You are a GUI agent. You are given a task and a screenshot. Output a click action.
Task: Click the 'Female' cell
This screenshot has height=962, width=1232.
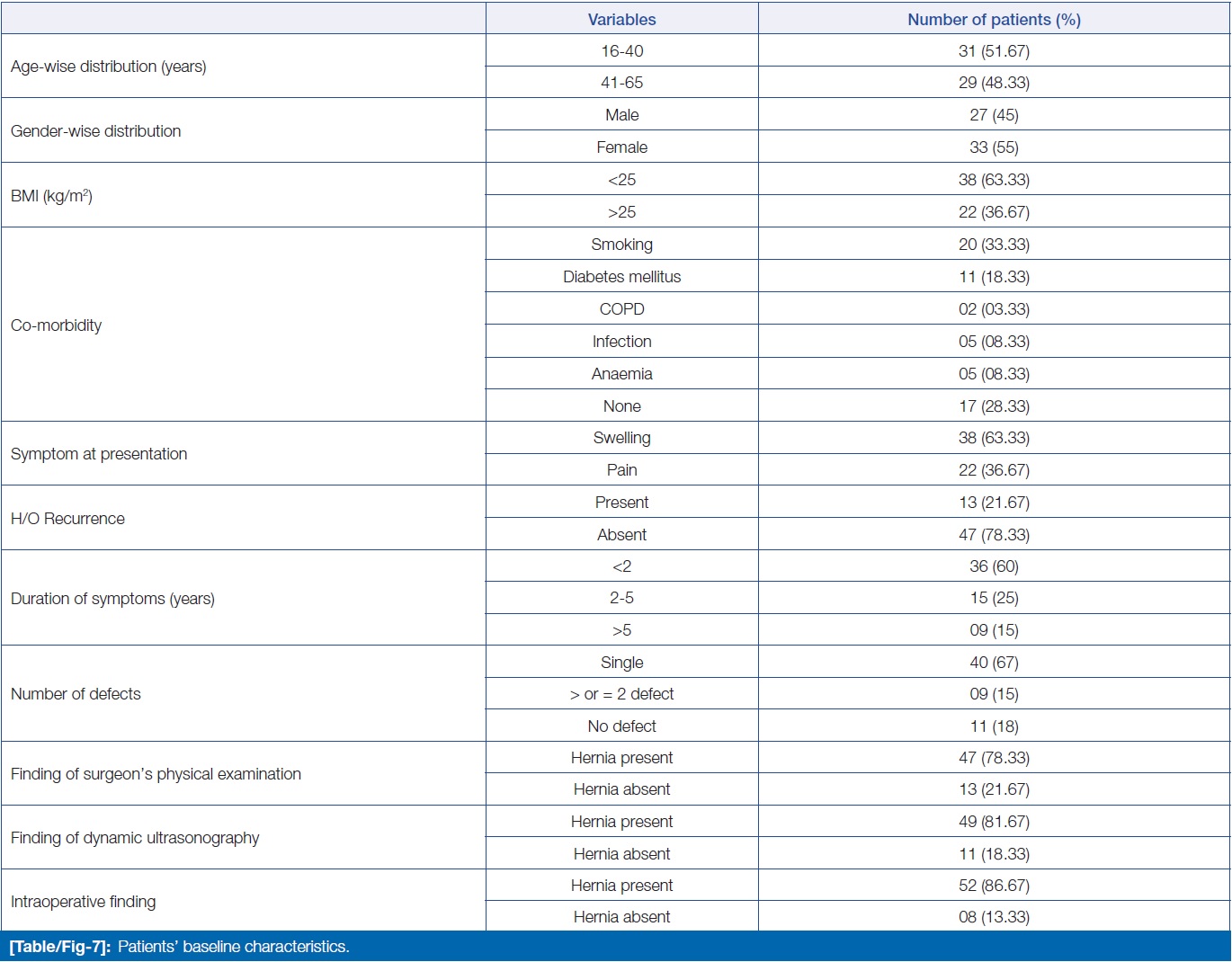[621, 147]
